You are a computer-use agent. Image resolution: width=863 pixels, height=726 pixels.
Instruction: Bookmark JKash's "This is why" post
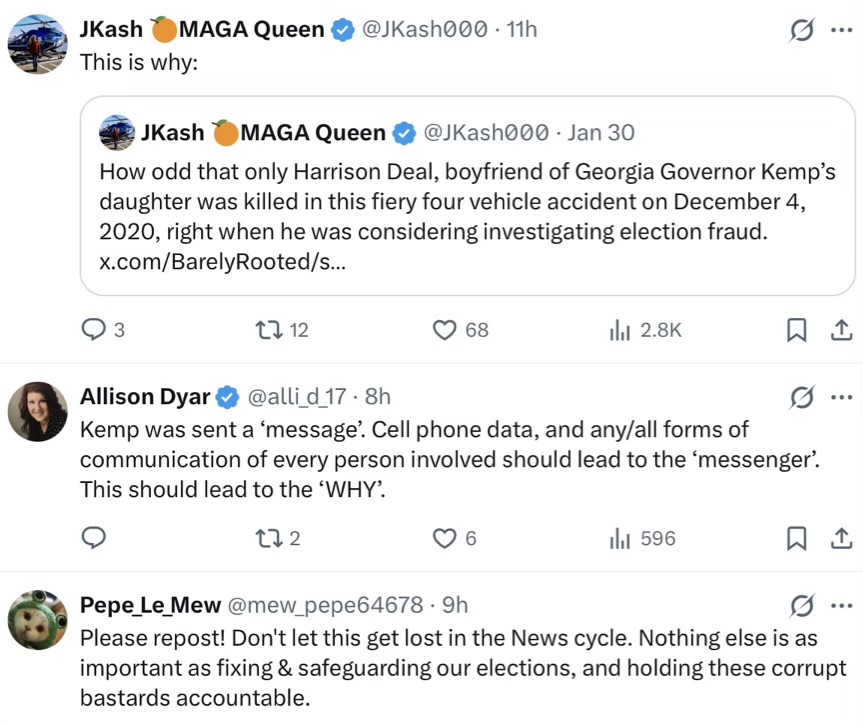point(796,329)
